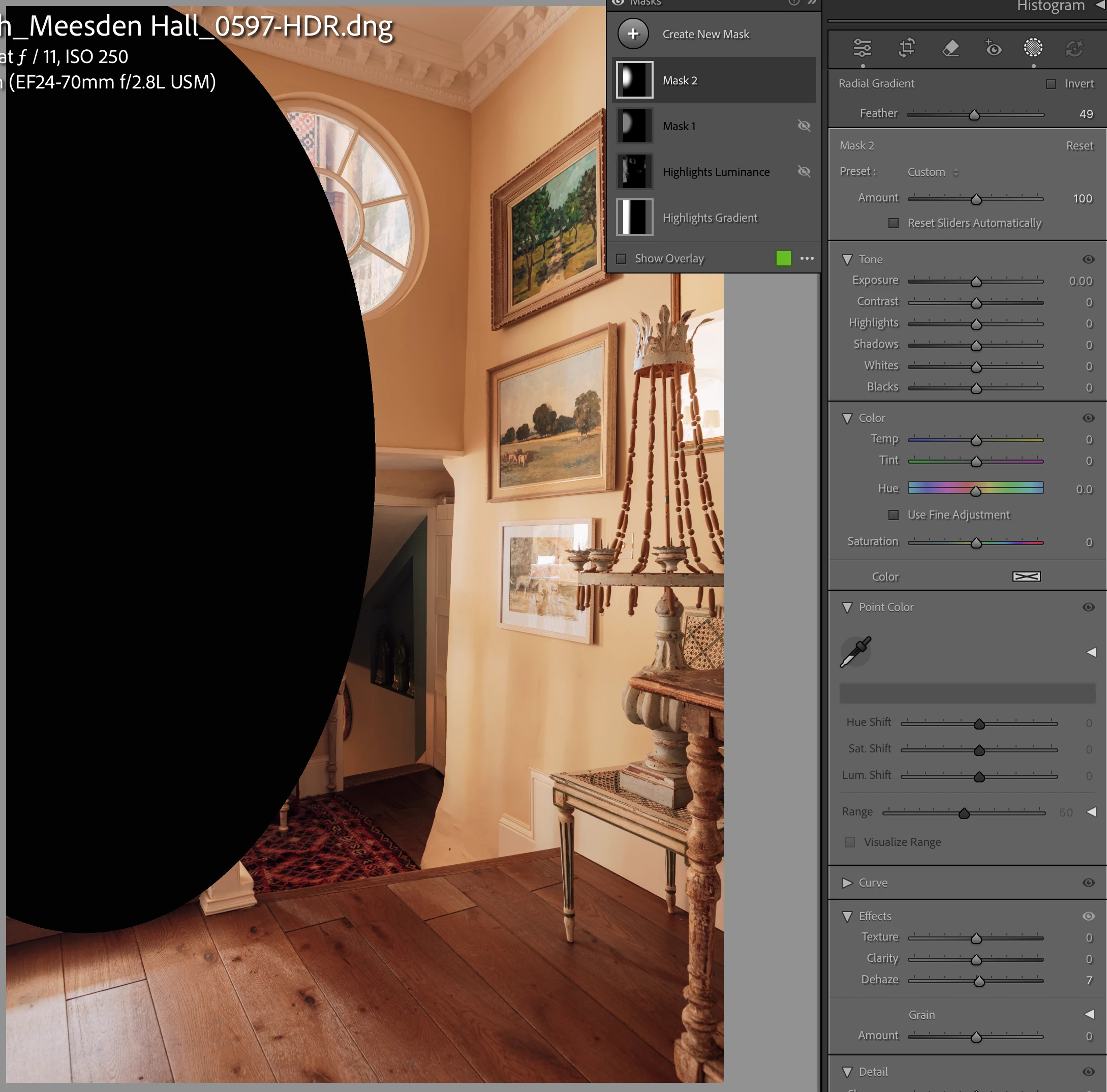Viewport: 1107px width, 1092px height.
Task: Click the Point Color eyedropper
Action: point(855,652)
